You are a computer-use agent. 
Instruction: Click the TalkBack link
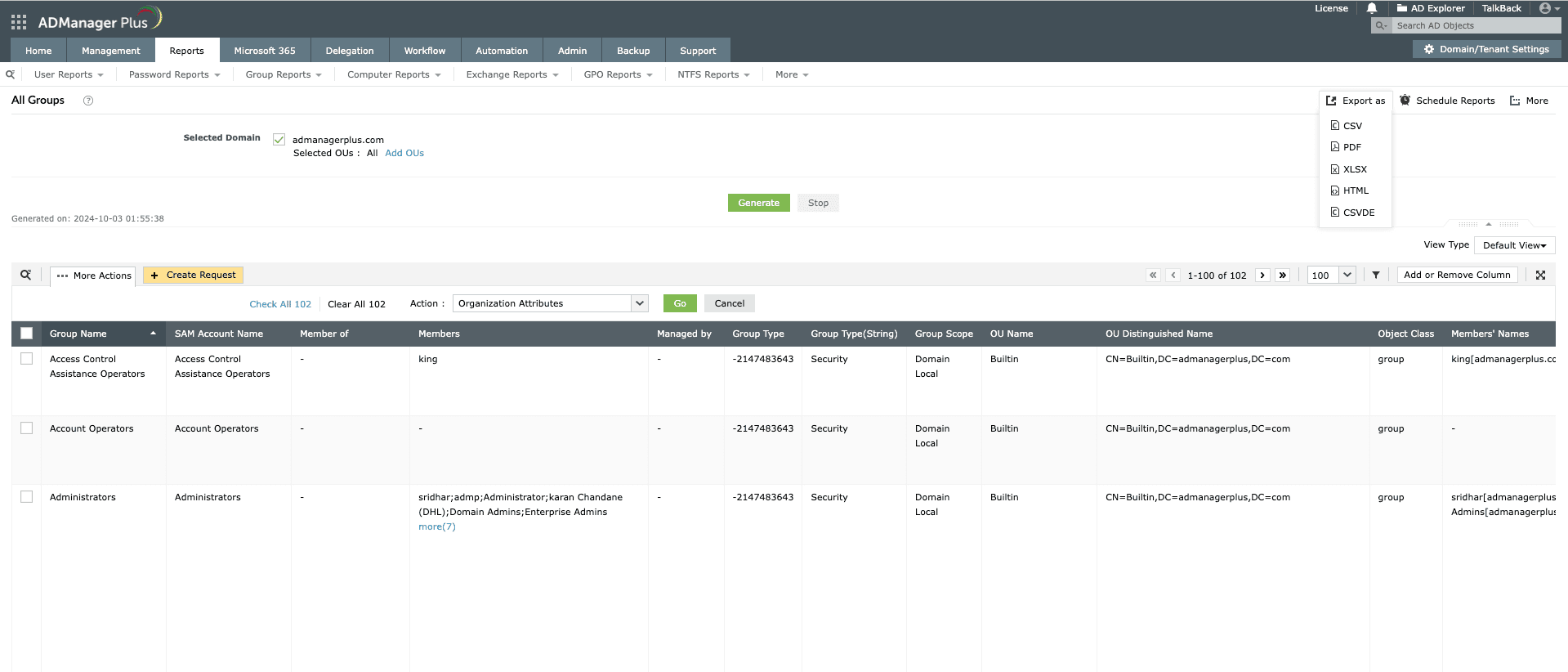point(1502,8)
